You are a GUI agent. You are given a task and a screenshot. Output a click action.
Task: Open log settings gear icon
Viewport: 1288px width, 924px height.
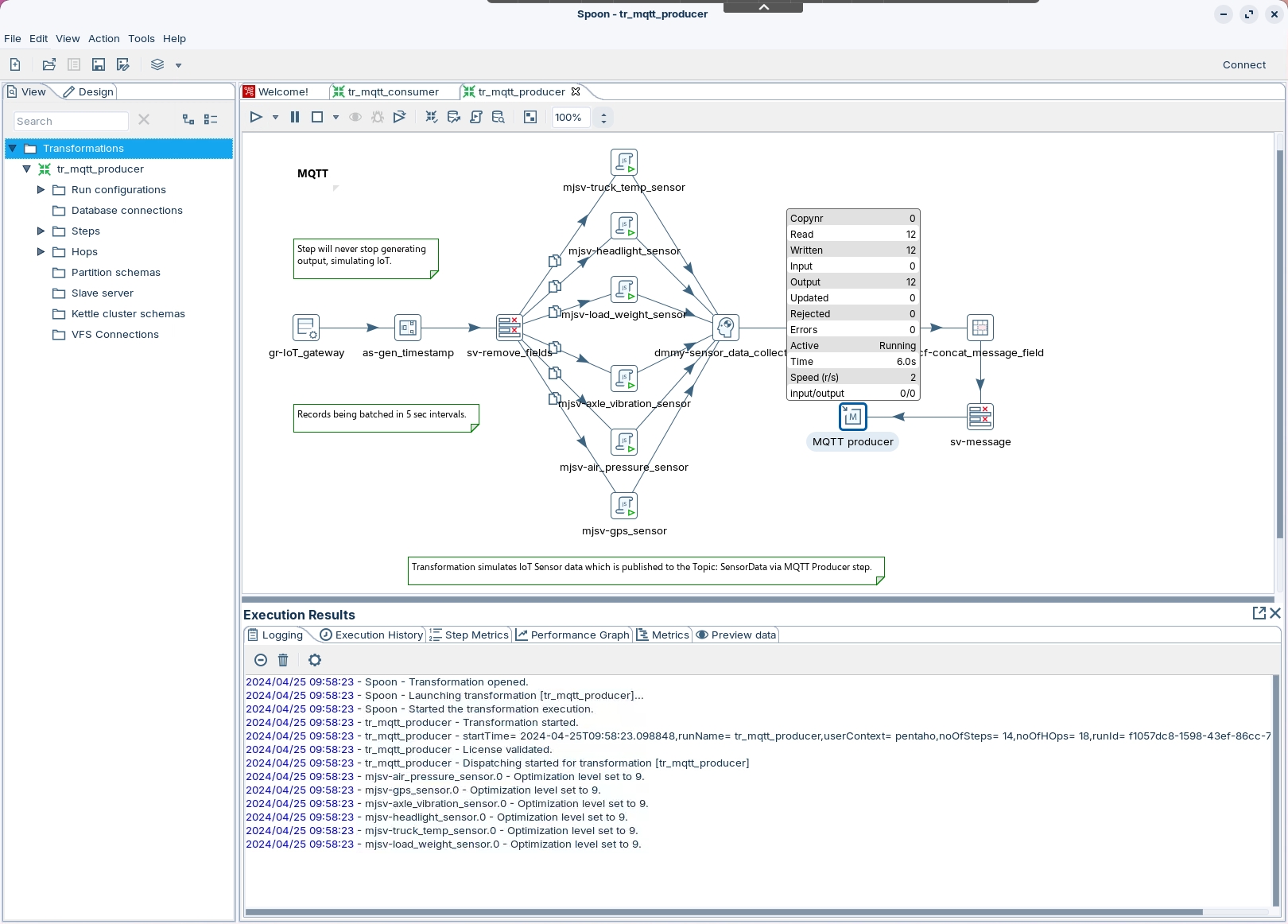coord(315,660)
